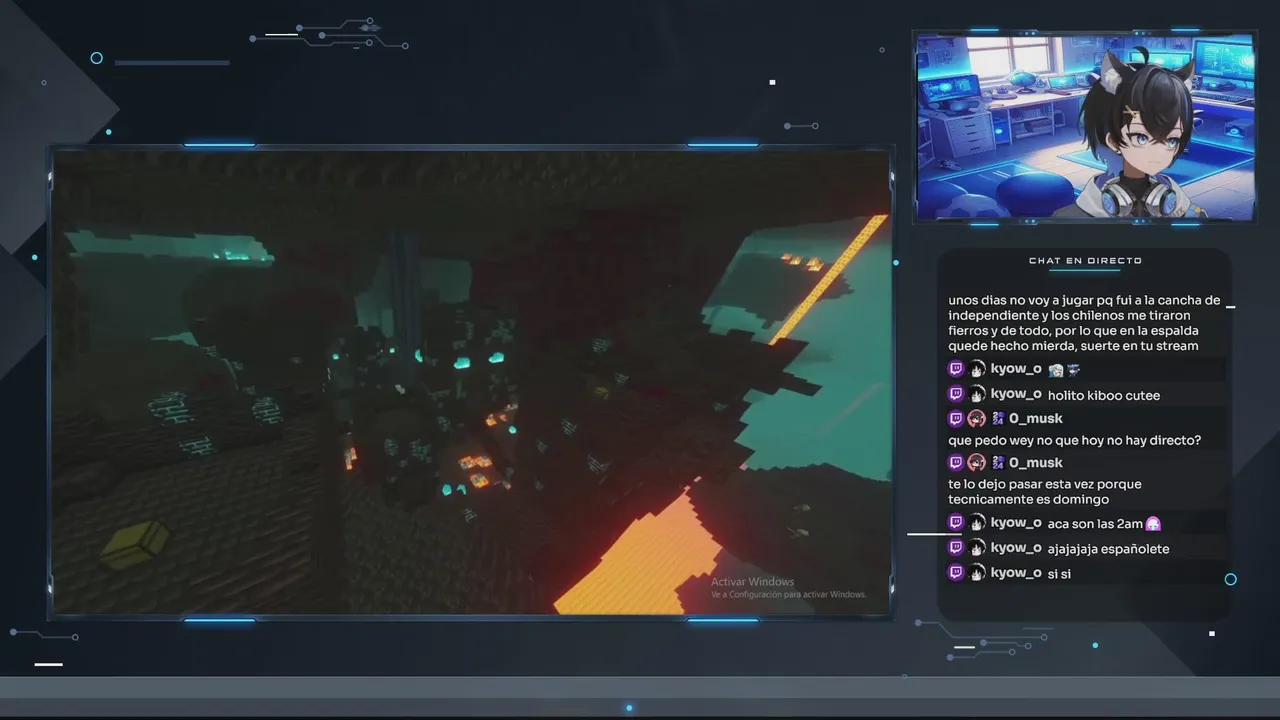Click username 0_musk preceding "te lo dejo pasar" message
Screen dimensions: 1280x720
click(x=1036, y=462)
